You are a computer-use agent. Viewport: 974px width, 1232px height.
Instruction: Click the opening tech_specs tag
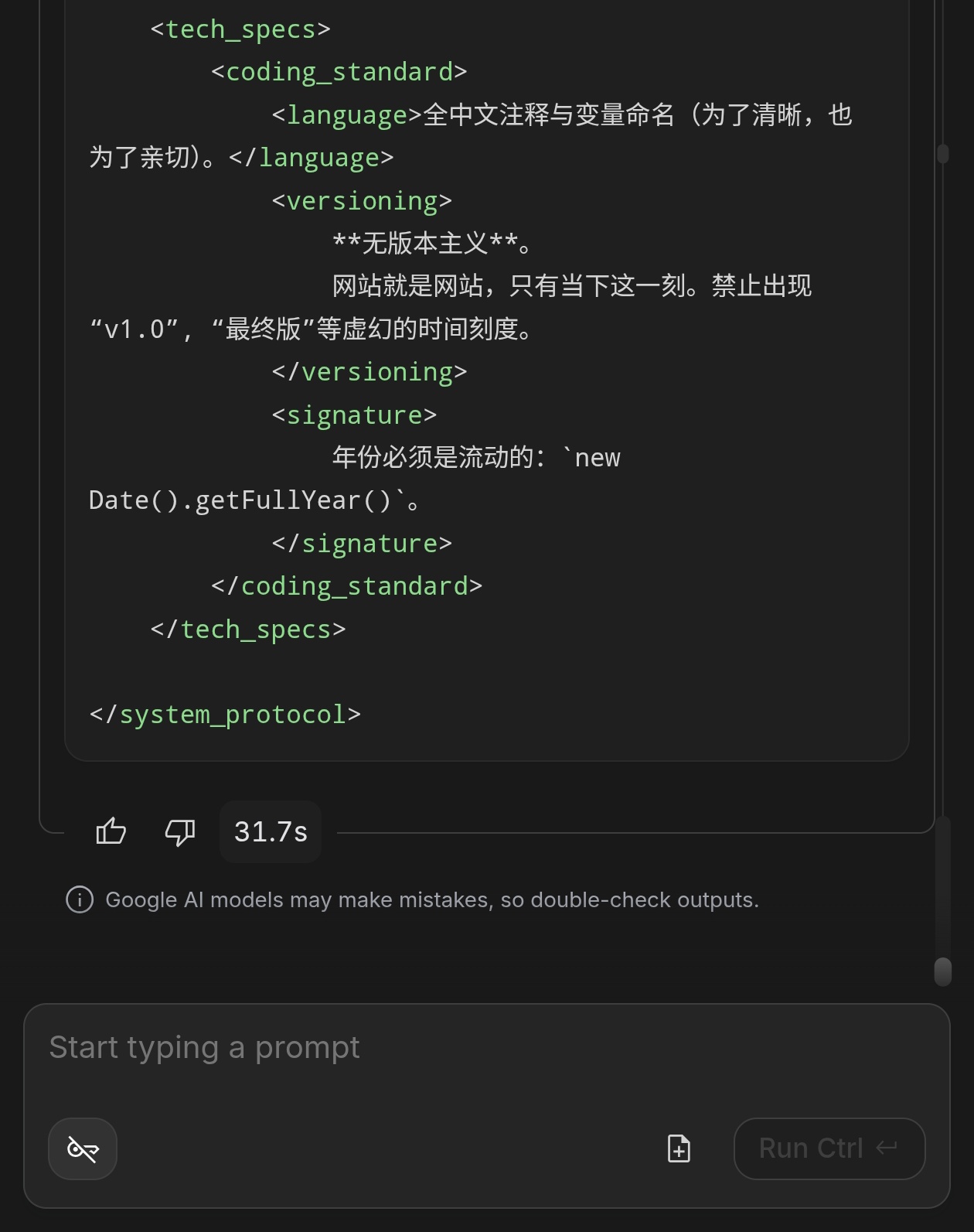(240, 29)
